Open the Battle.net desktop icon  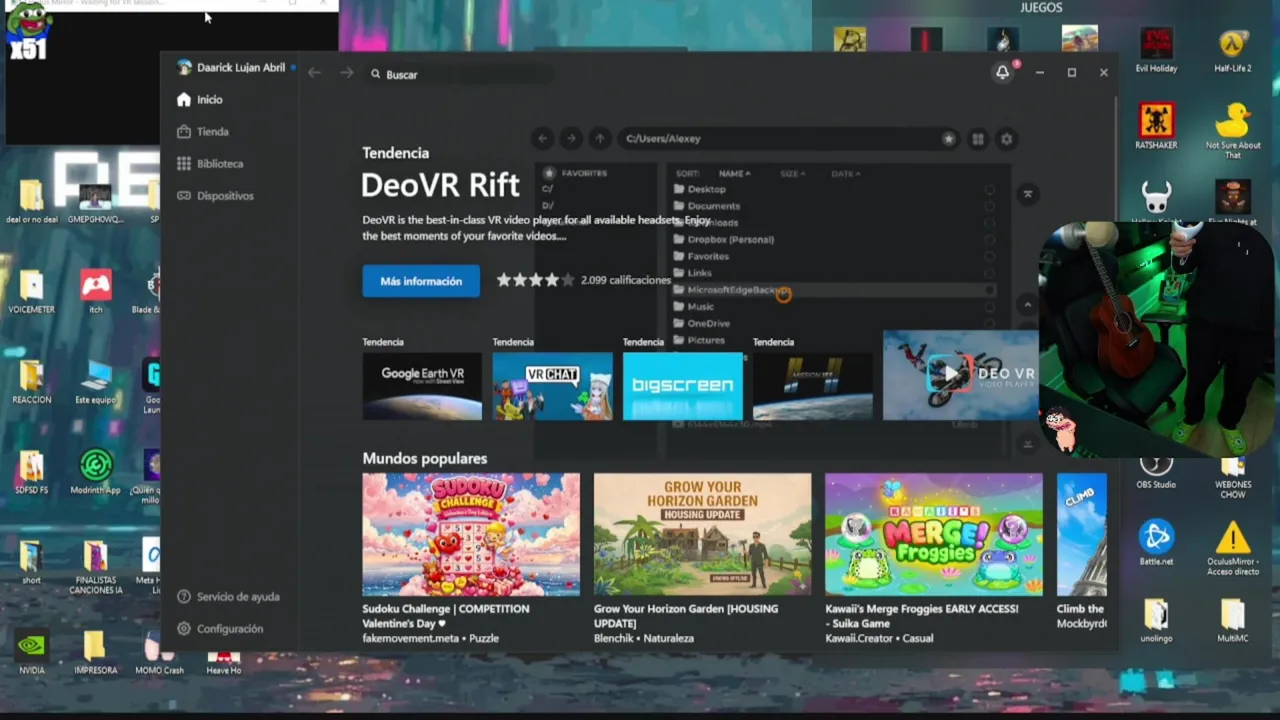pos(1156,544)
